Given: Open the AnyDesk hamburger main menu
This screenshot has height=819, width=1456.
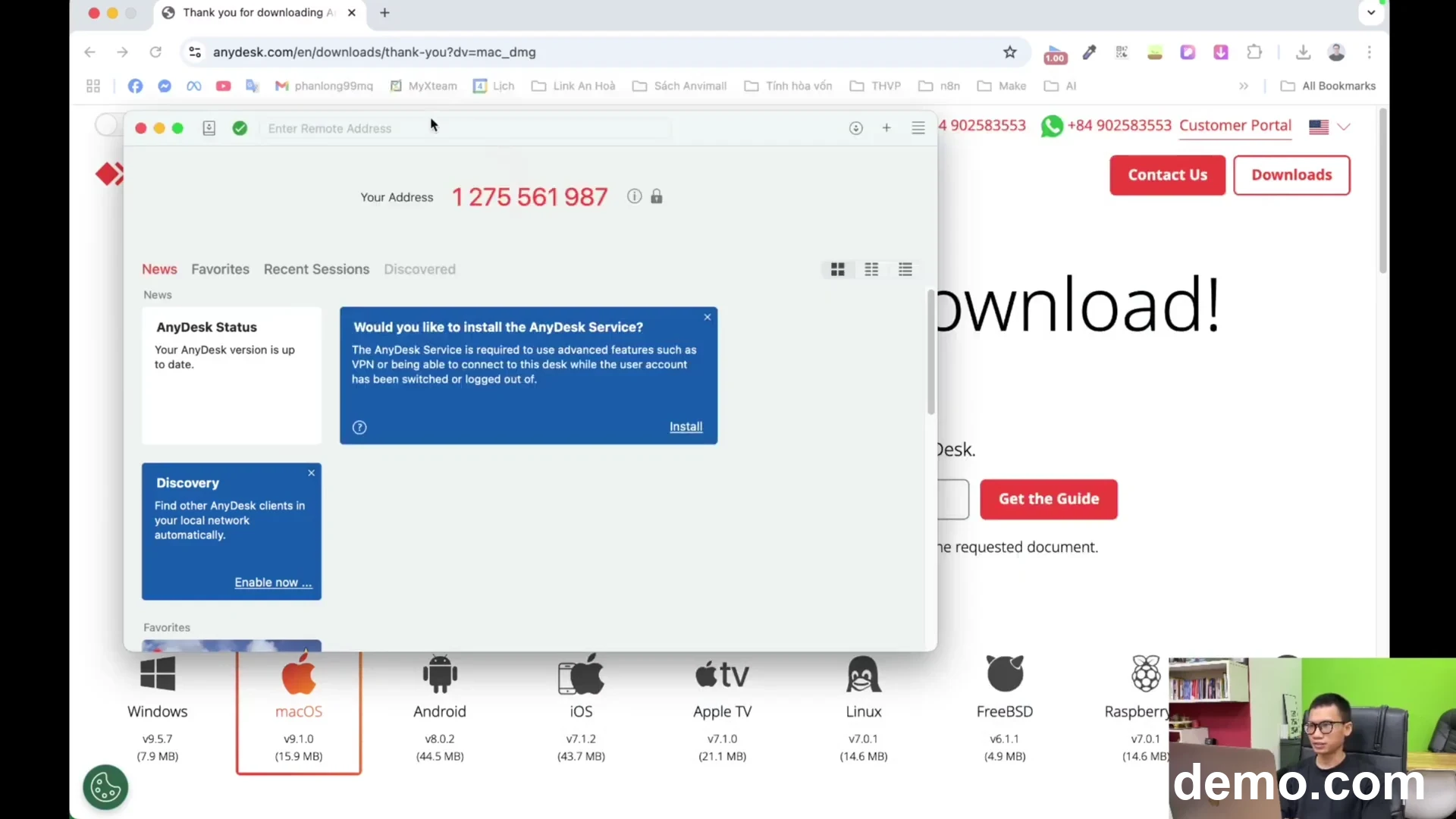Looking at the screenshot, I should (918, 128).
